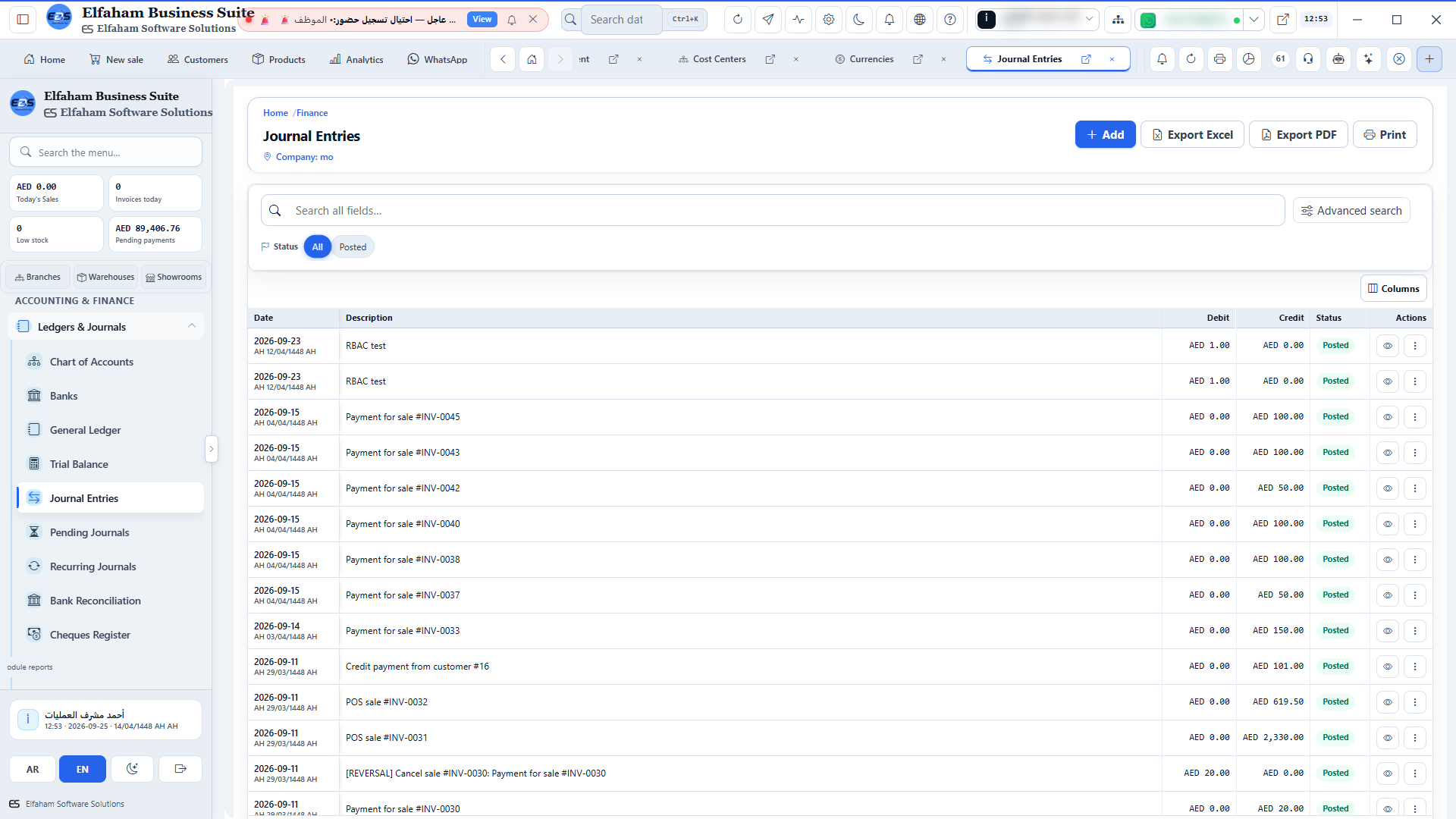Image resolution: width=1456 pixels, height=819 pixels.
Task: Open Bank Reconciliation in sidebar
Action: (x=111, y=601)
